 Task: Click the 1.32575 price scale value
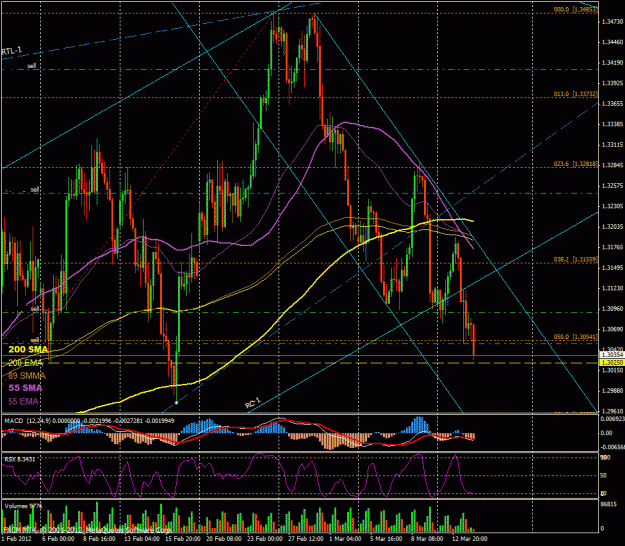pos(611,185)
